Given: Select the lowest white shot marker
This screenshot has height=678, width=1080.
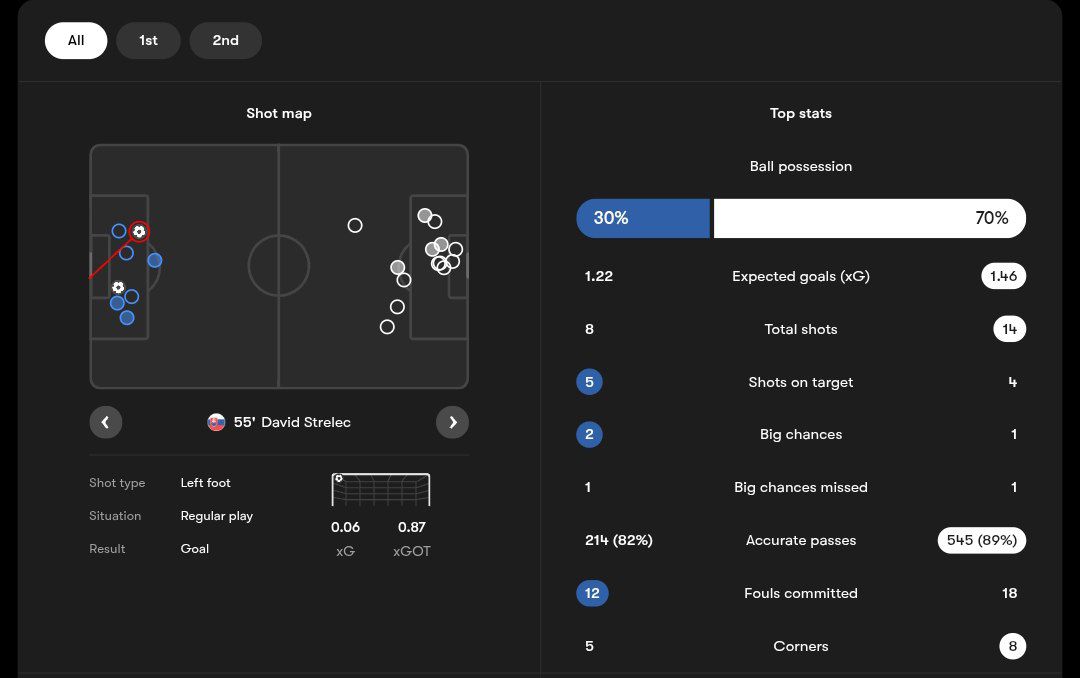Looking at the screenshot, I should [387, 327].
